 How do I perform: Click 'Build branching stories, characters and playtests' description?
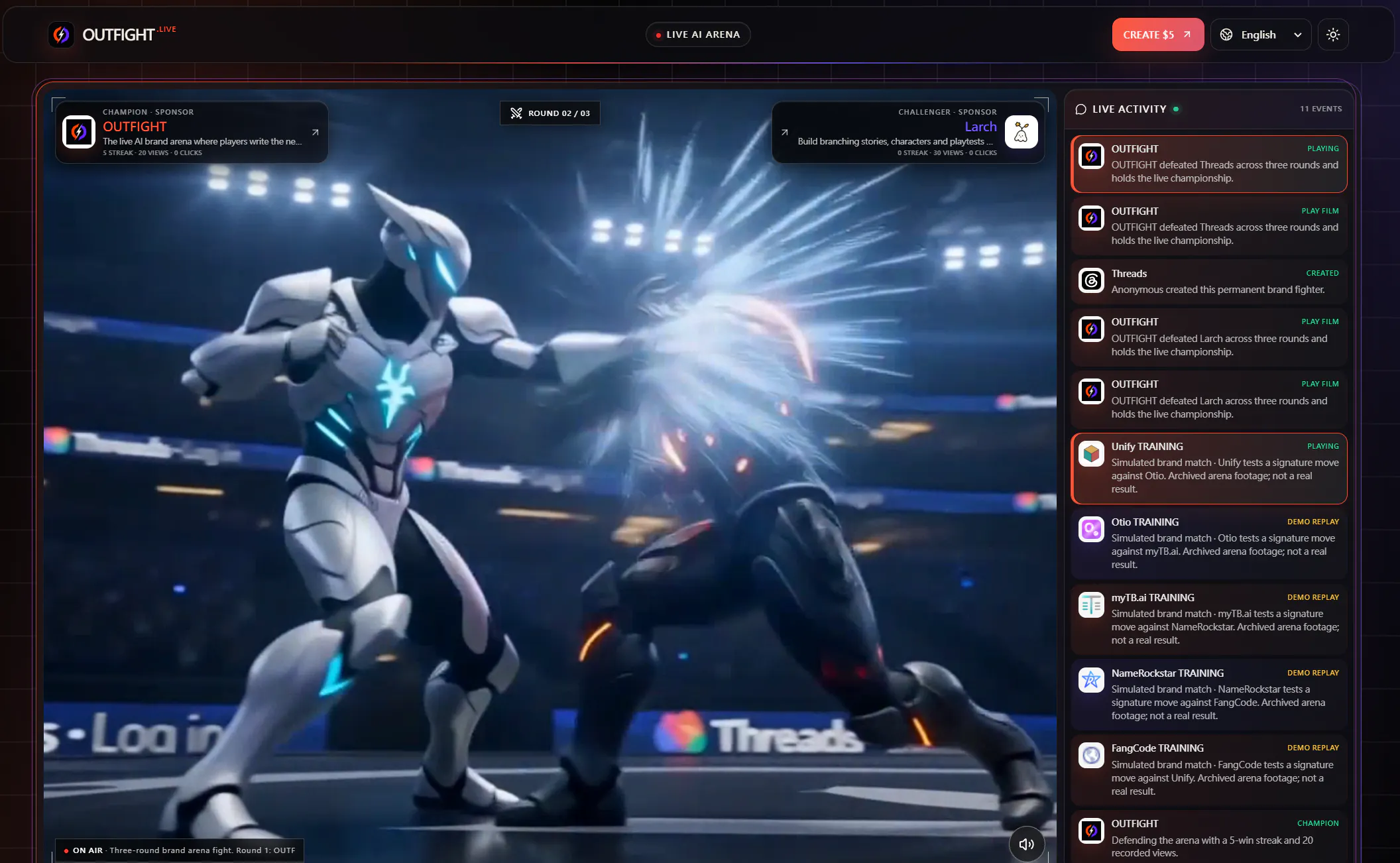pyautogui.click(x=896, y=141)
